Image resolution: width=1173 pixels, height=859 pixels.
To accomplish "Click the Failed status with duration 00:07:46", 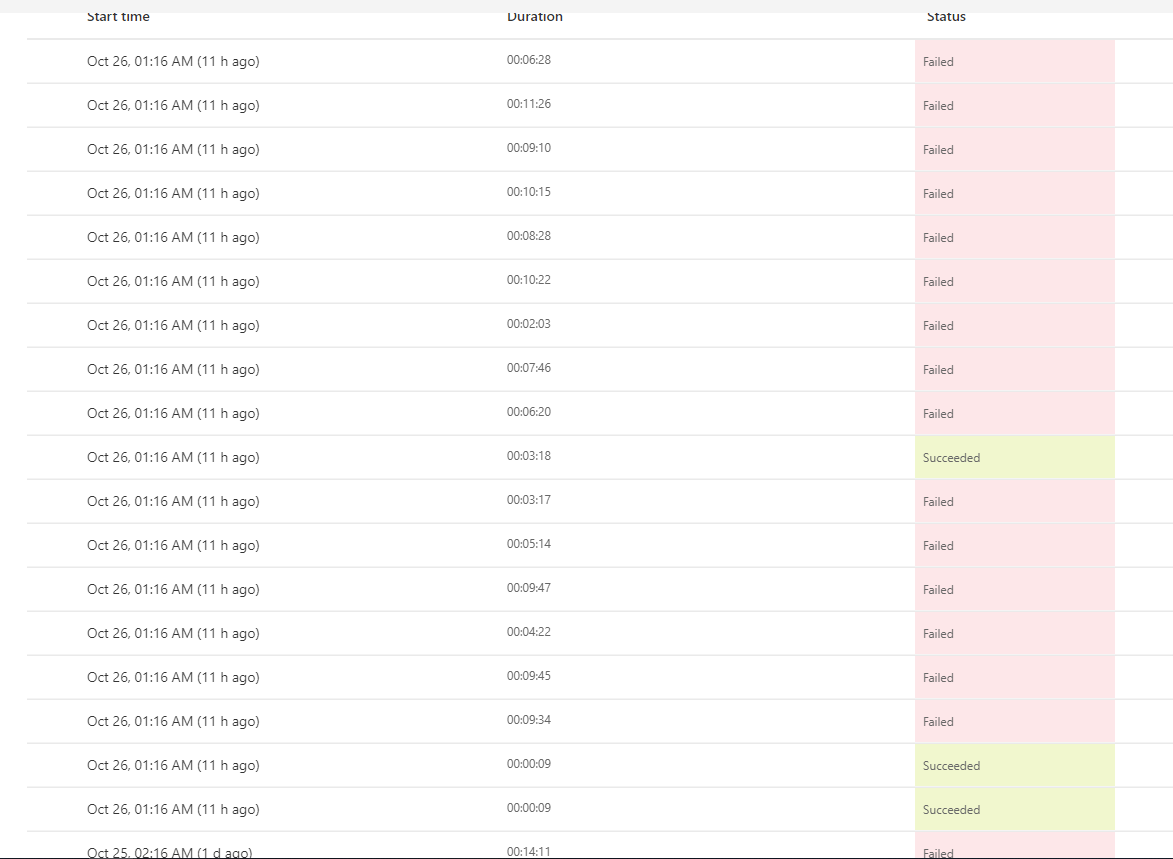I will [x=938, y=369].
